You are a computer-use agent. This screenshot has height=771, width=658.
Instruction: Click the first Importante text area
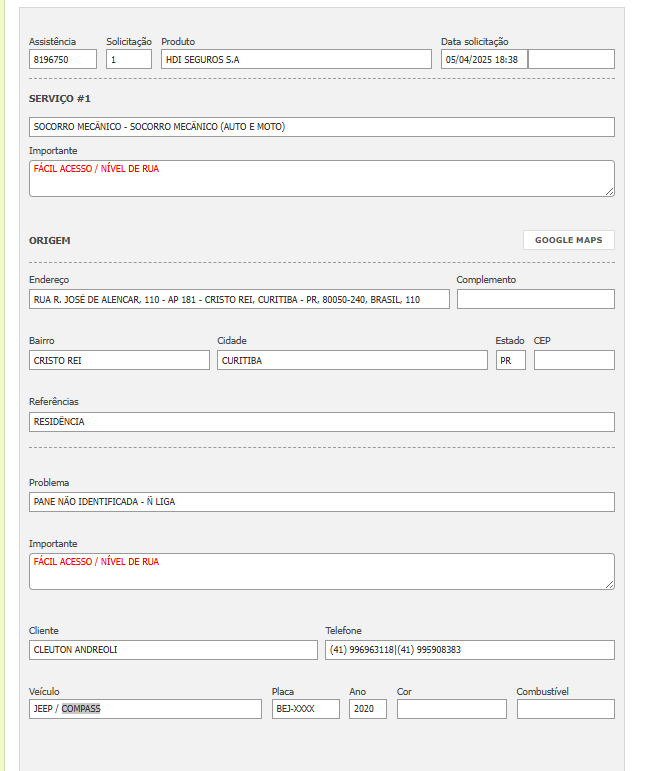click(x=322, y=179)
